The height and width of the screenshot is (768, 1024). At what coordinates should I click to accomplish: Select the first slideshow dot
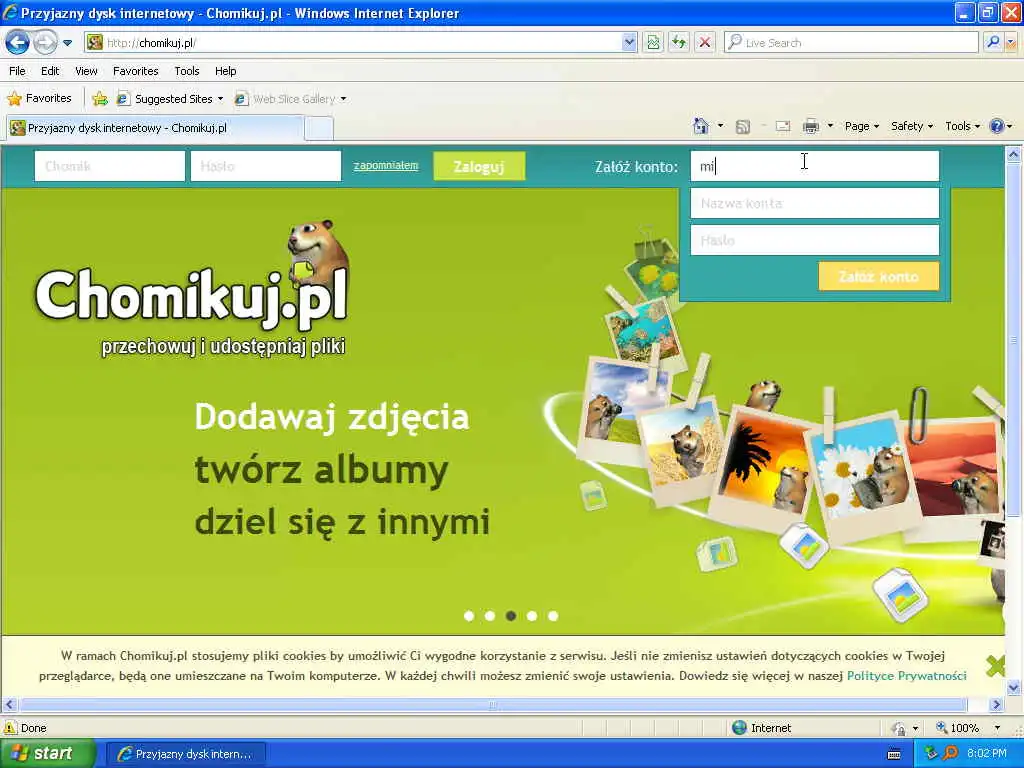coord(469,616)
